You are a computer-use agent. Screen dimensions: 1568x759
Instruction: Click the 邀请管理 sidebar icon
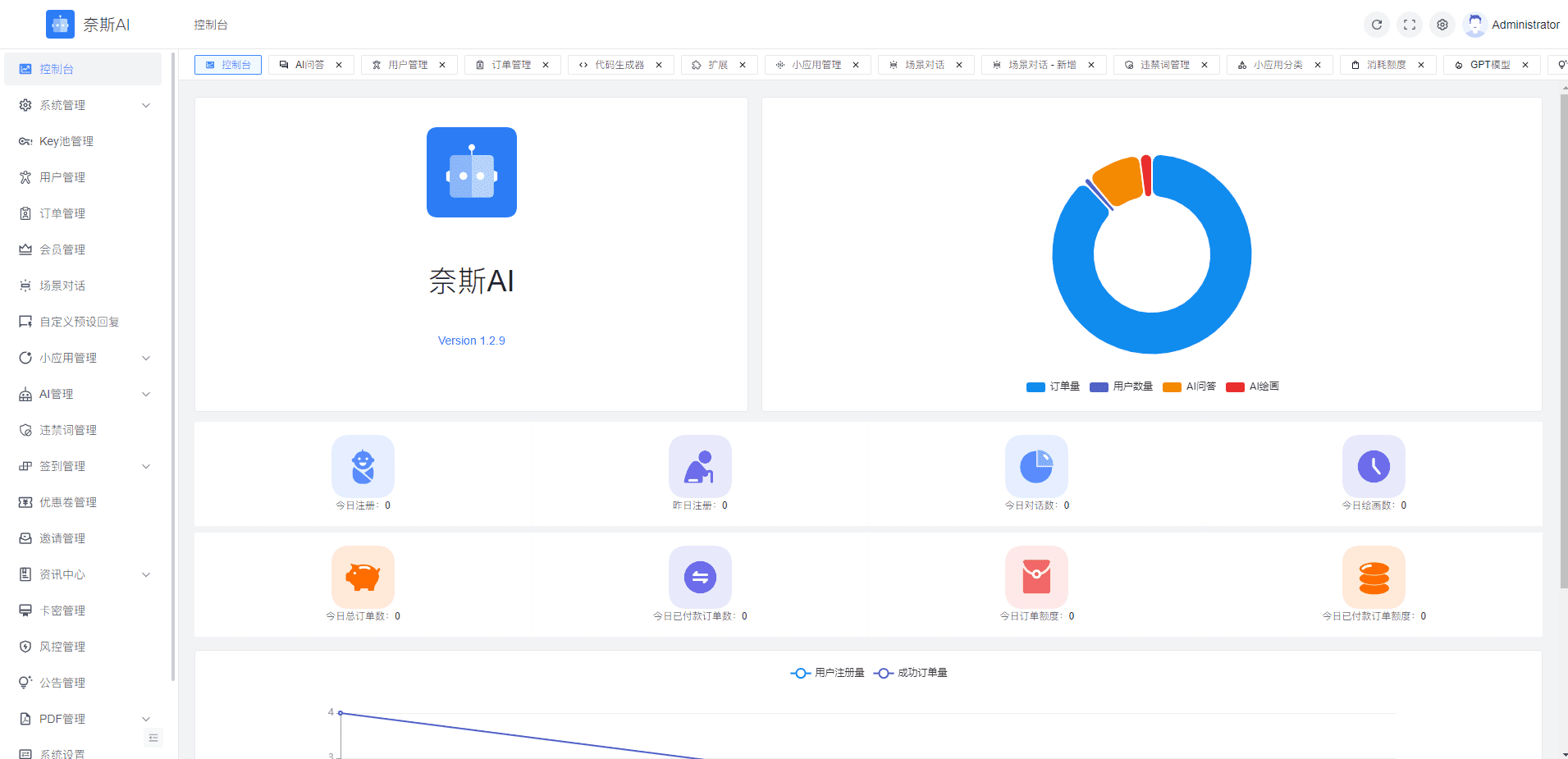(x=25, y=538)
